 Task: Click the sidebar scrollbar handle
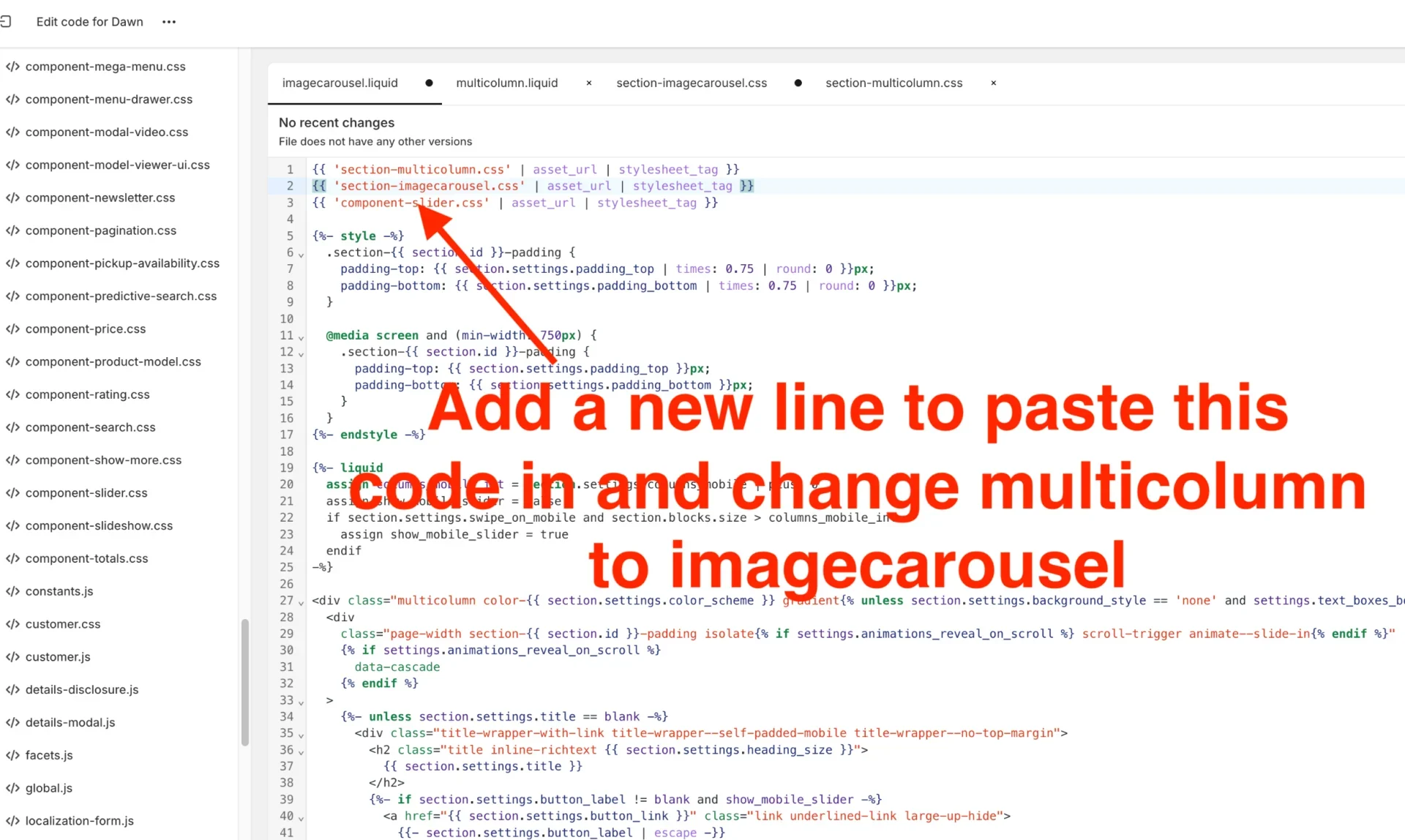(245, 680)
